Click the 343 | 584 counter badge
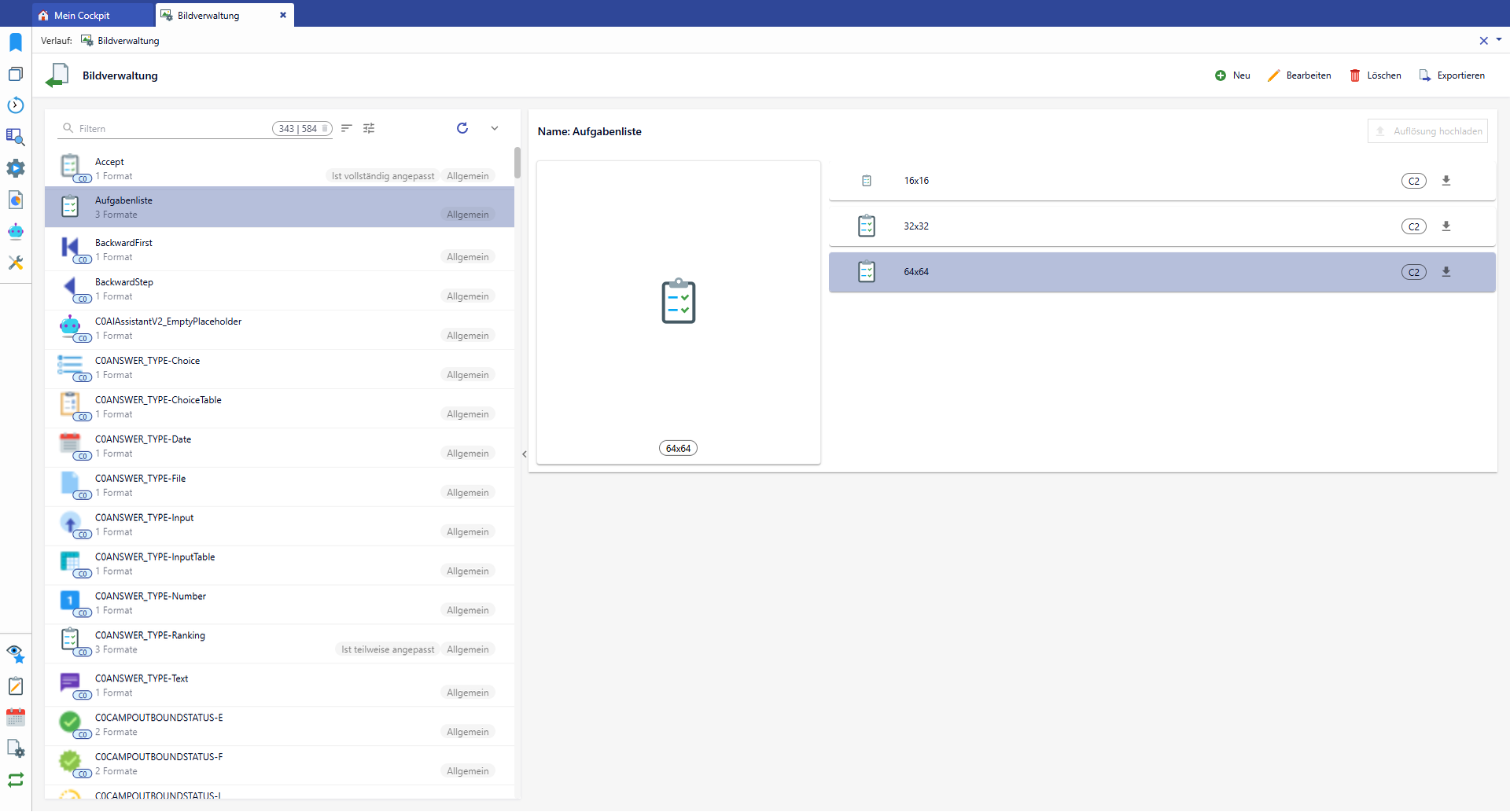Viewport: 1510px width, 812px height. (x=302, y=129)
